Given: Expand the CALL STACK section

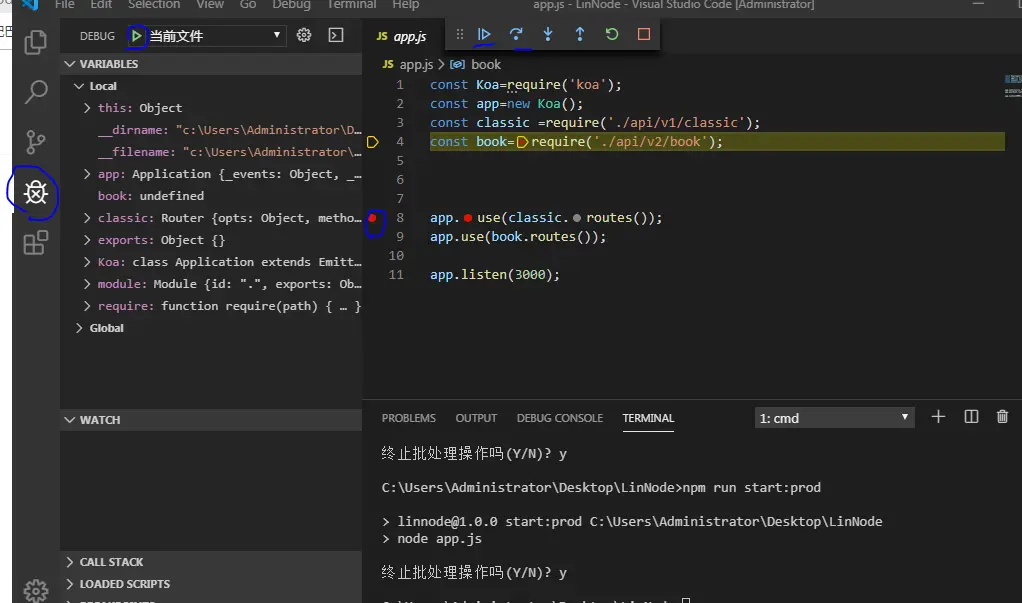Looking at the screenshot, I should 111,562.
